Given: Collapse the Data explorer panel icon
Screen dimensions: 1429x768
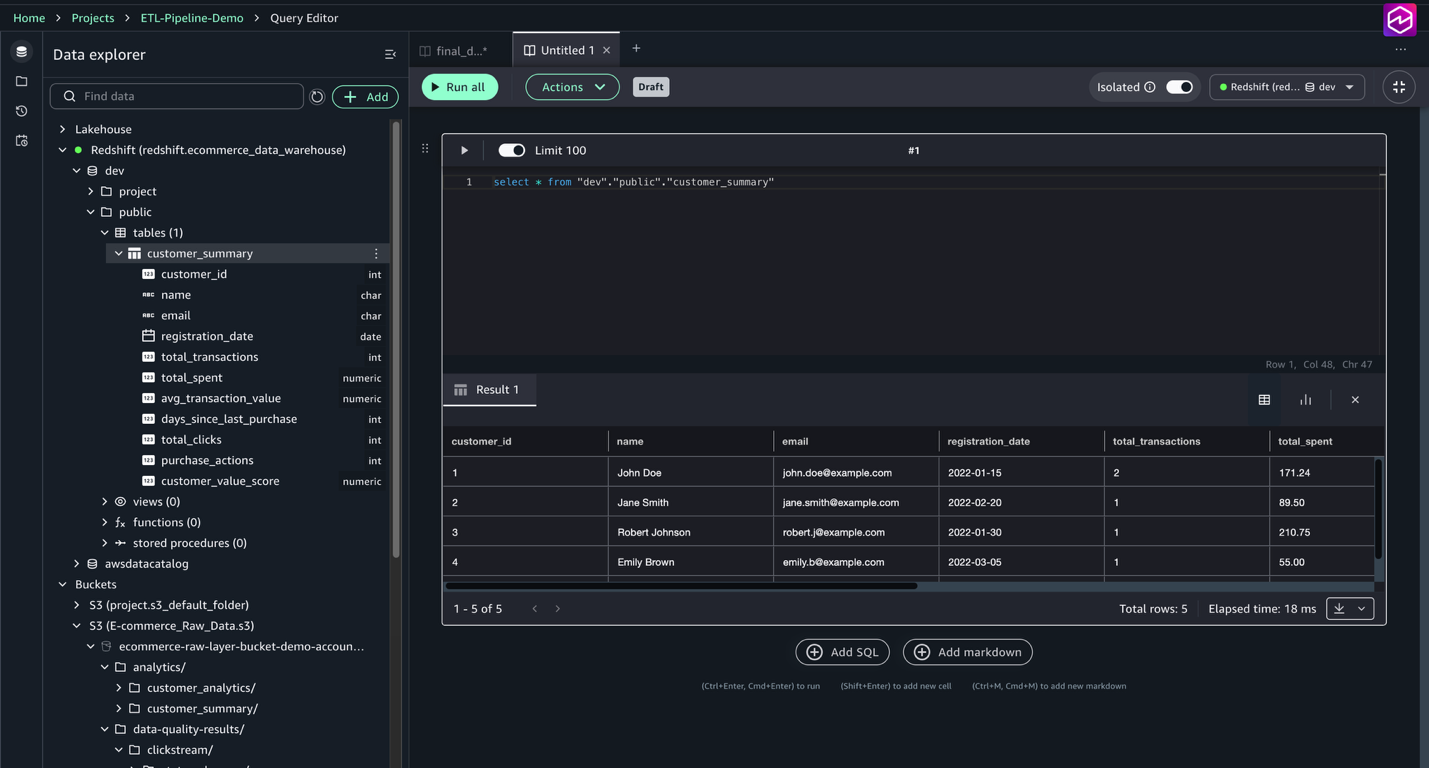Looking at the screenshot, I should pyautogui.click(x=390, y=54).
